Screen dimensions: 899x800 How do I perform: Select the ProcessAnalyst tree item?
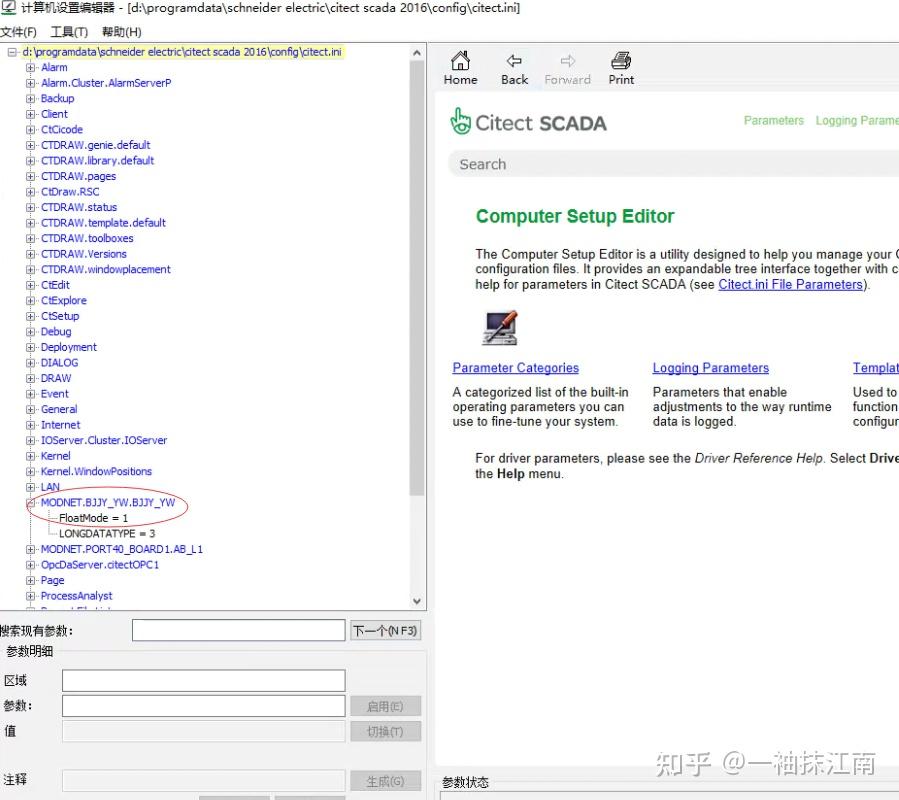click(76, 596)
